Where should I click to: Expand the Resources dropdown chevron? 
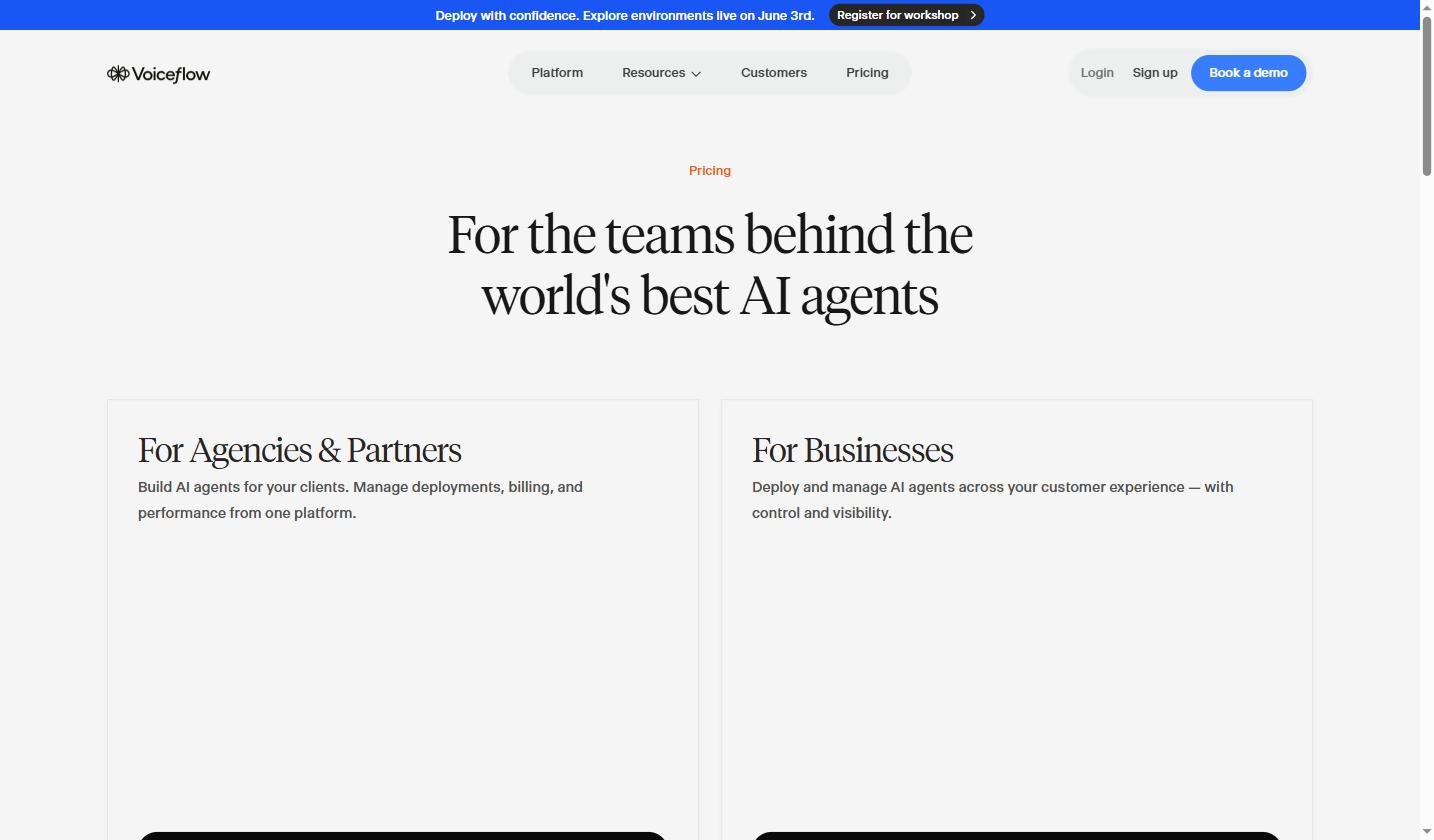pos(696,74)
